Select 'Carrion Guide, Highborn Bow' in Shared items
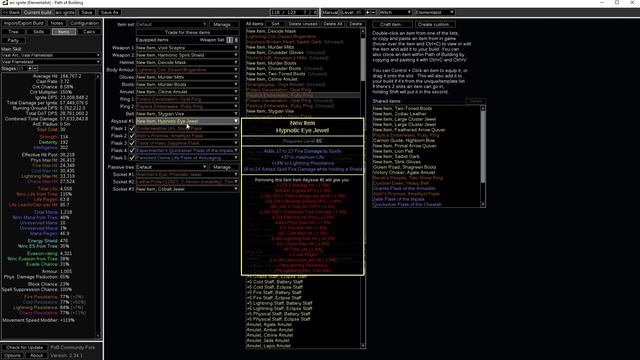The height and width of the screenshot is (360, 640). (x=404, y=140)
